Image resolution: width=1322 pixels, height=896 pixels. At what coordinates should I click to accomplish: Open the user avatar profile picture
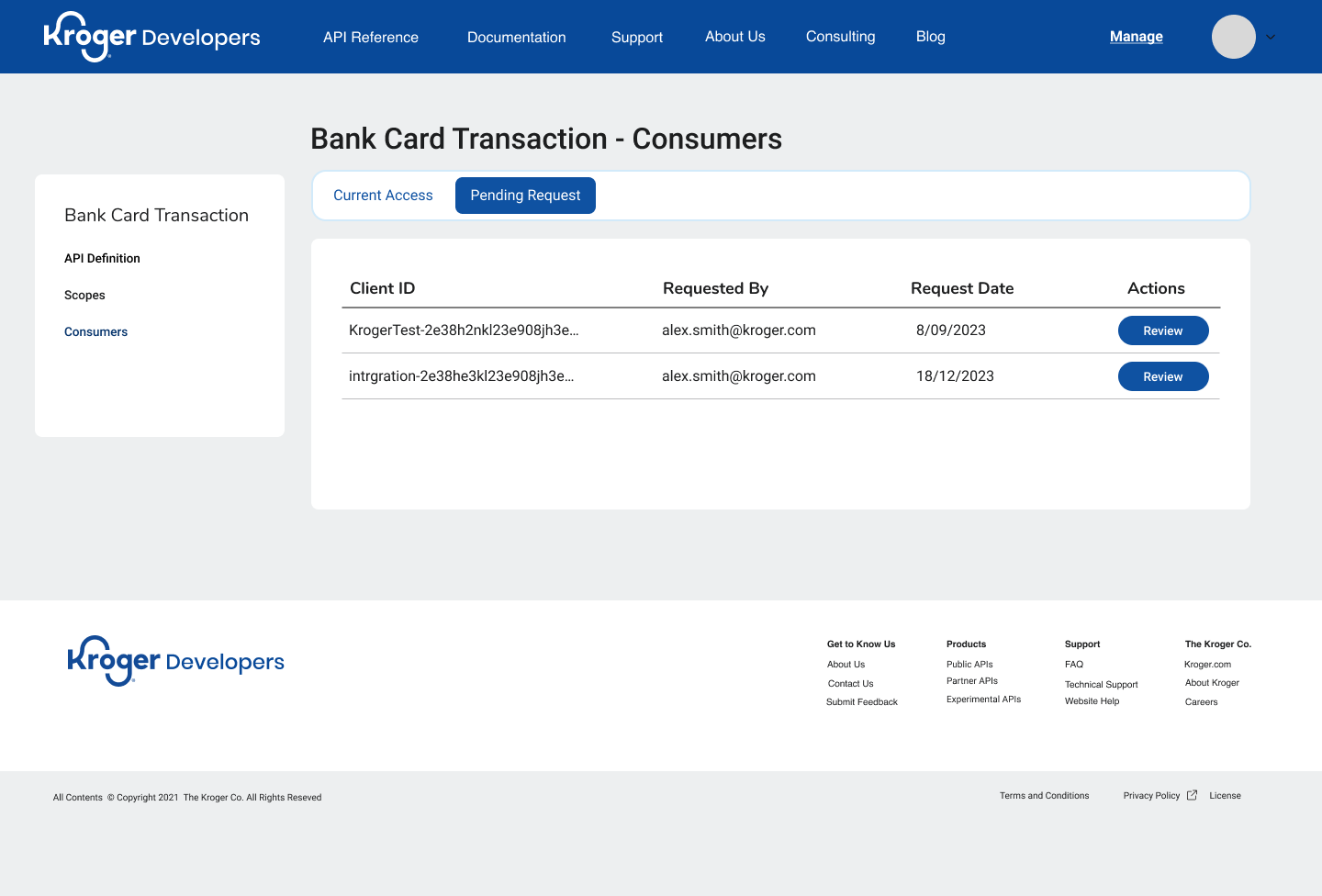tap(1234, 37)
